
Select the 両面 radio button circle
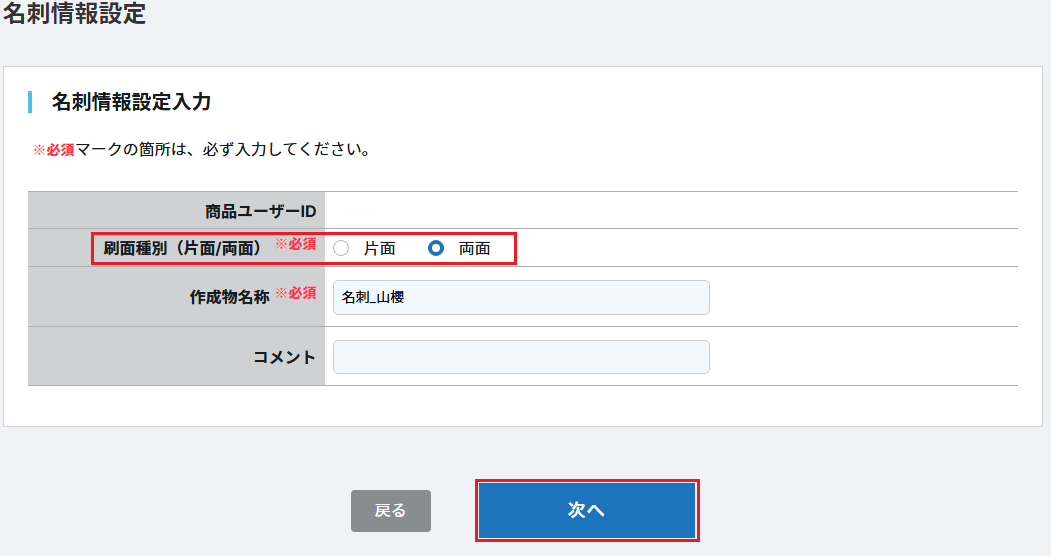436,248
